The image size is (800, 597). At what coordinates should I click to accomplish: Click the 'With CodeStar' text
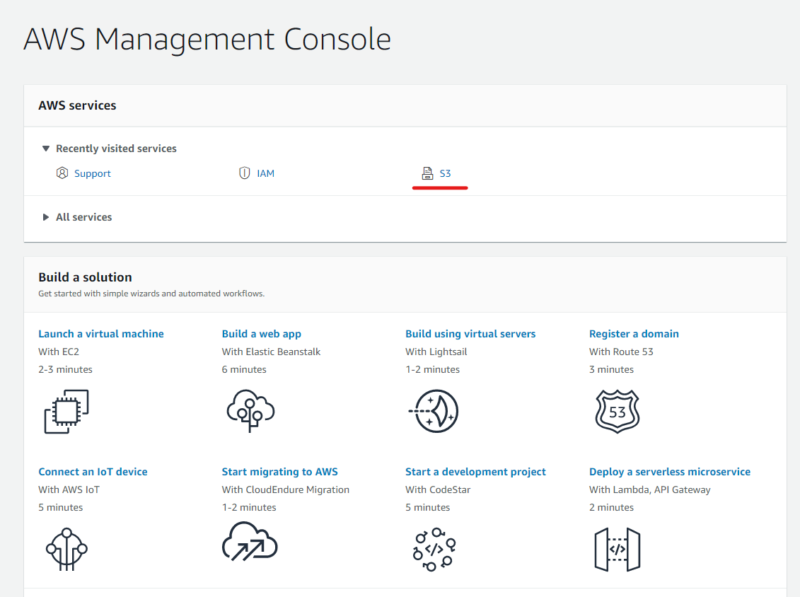tap(438, 489)
